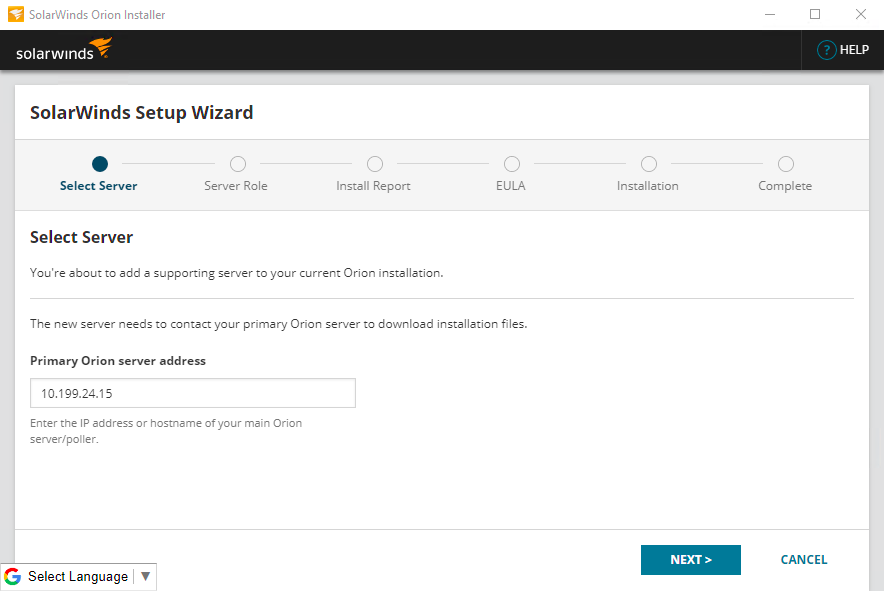Click the installer app icon in title bar

[16, 14]
